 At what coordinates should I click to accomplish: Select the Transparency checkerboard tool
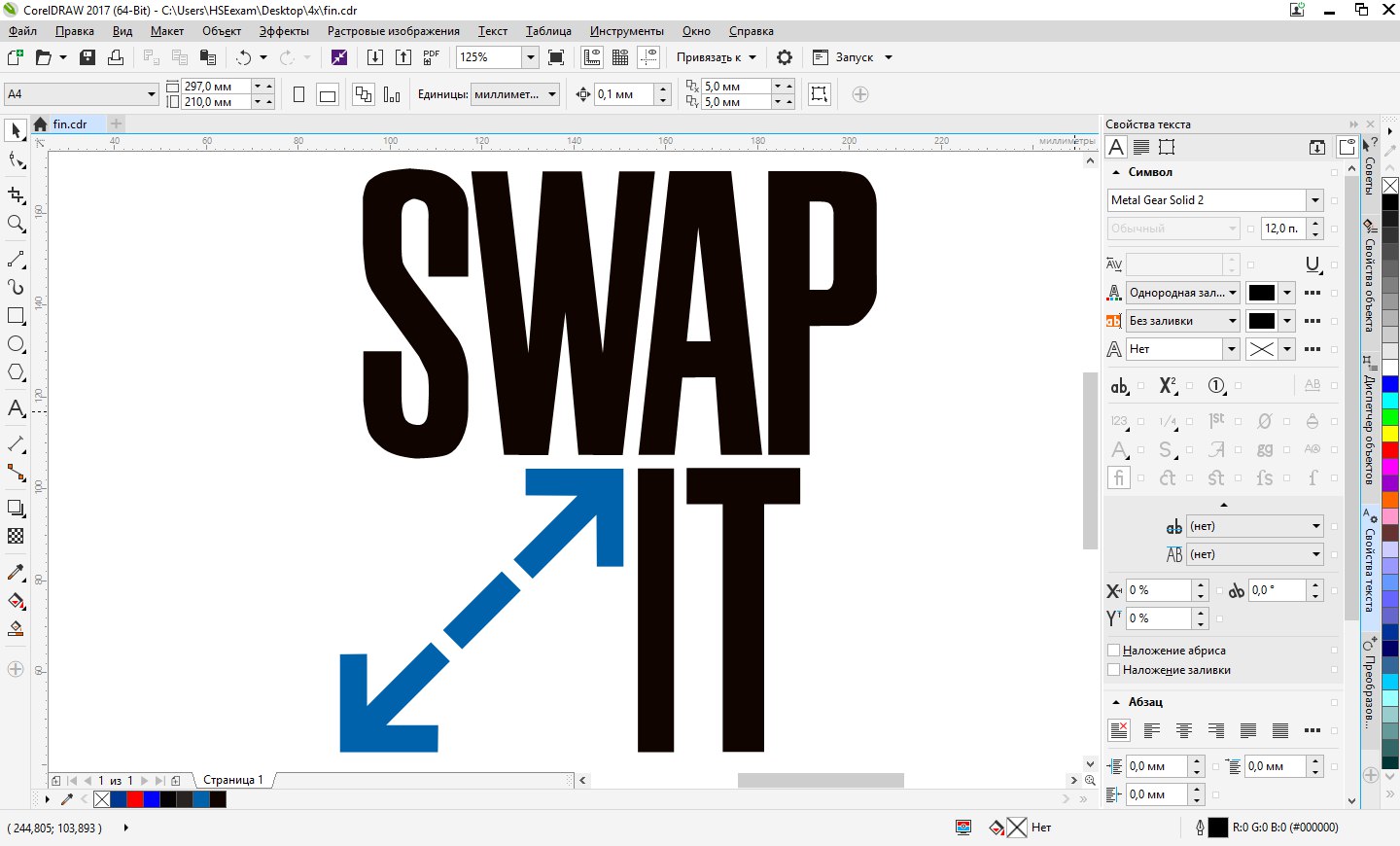pyautogui.click(x=16, y=536)
